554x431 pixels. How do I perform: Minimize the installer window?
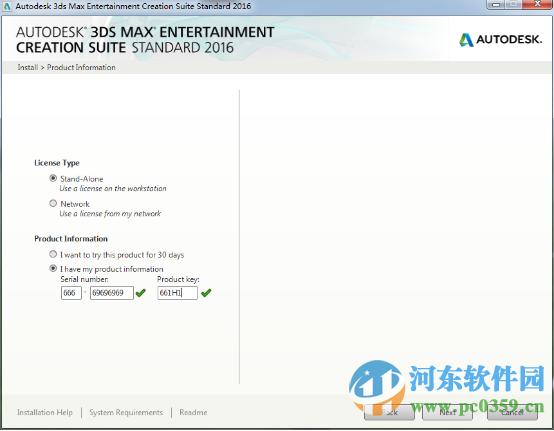pyautogui.click(x=496, y=4)
